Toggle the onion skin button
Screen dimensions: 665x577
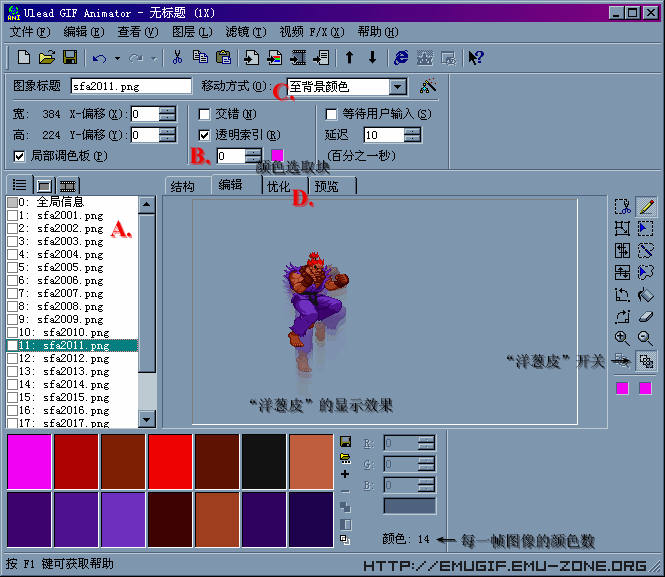pos(646,361)
